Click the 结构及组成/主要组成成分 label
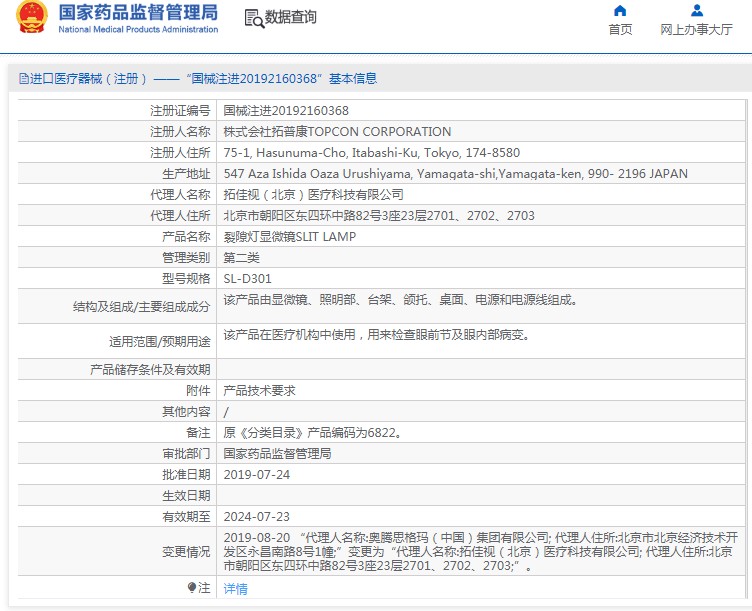 pos(141,307)
